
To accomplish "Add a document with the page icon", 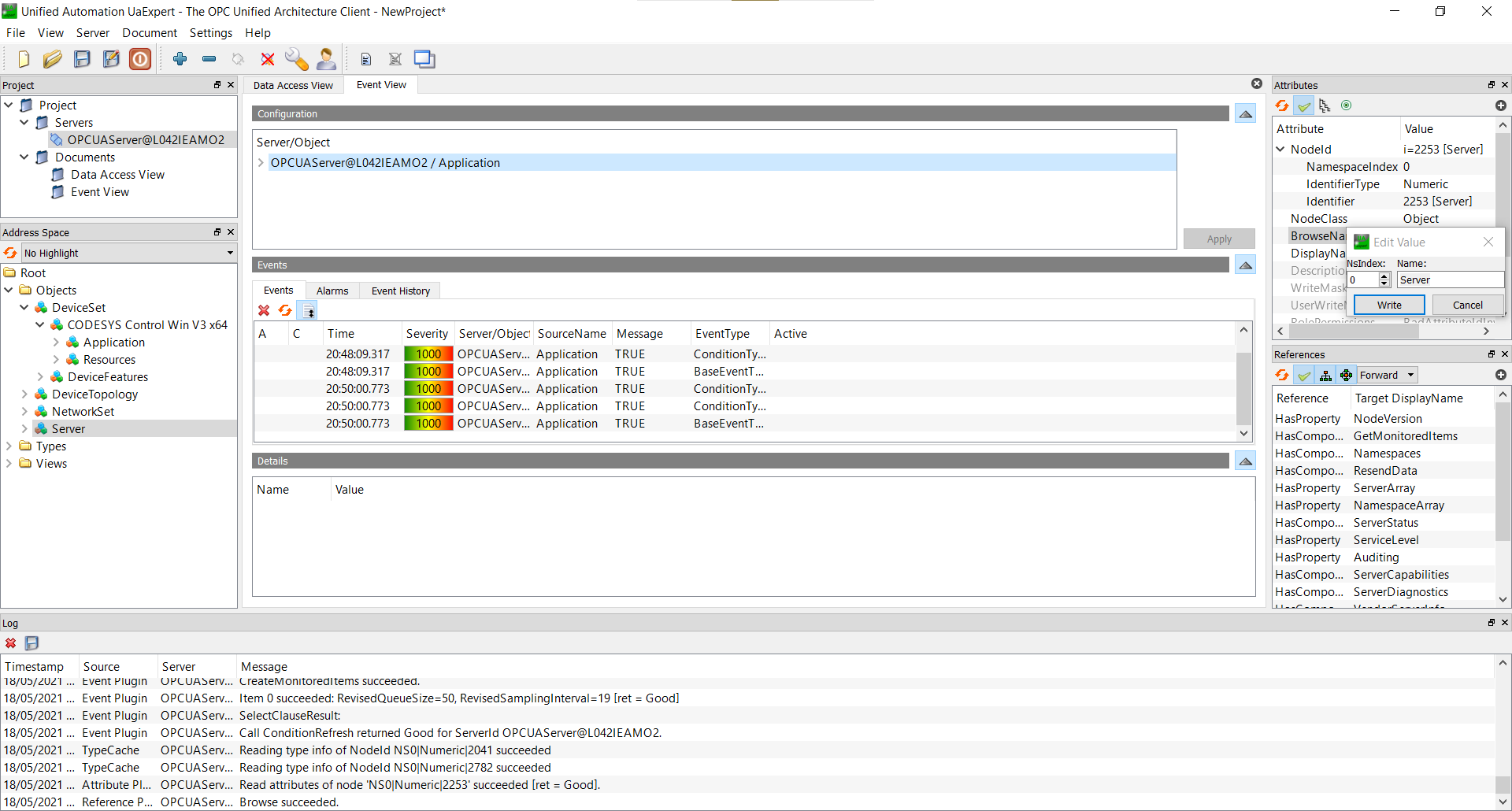I will (x=366, y=59).
